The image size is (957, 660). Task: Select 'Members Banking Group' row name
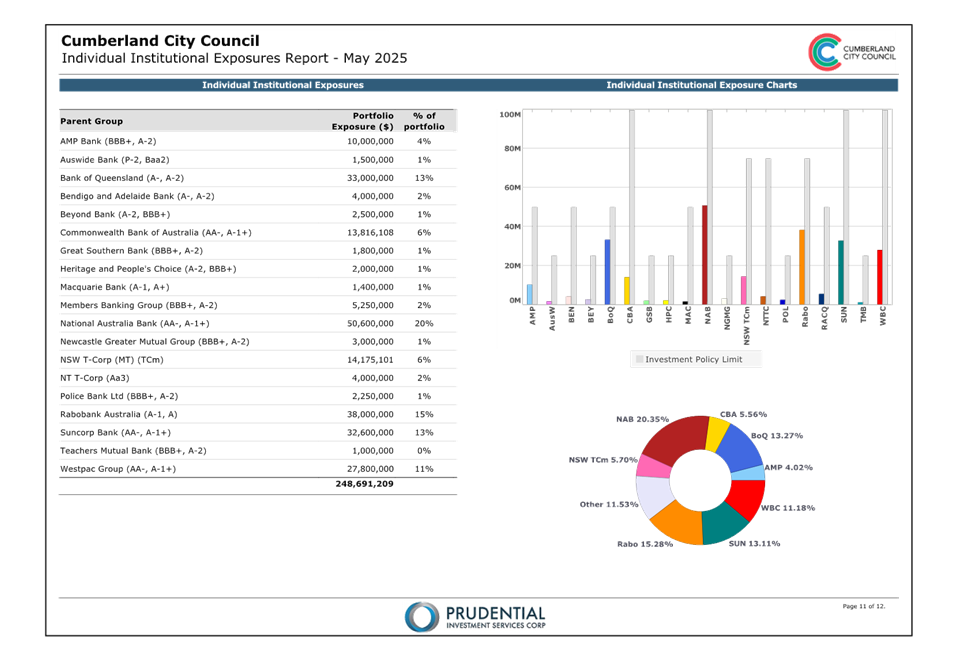139,305
